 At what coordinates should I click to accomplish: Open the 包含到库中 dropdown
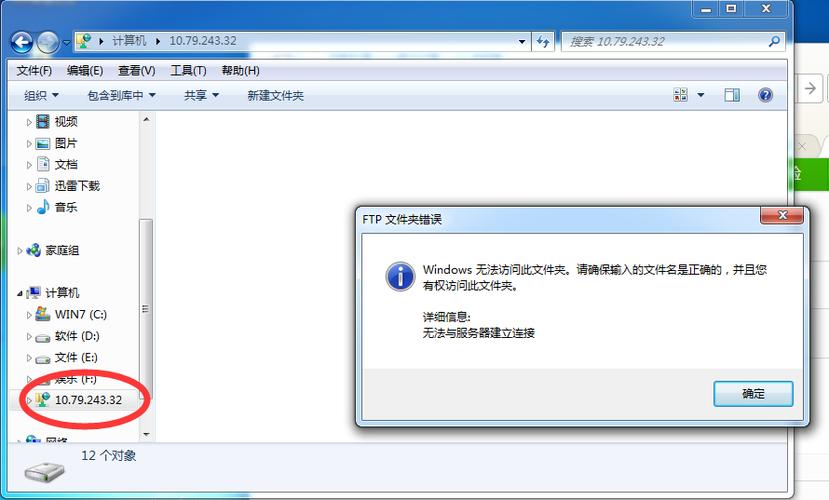(122, 96)
